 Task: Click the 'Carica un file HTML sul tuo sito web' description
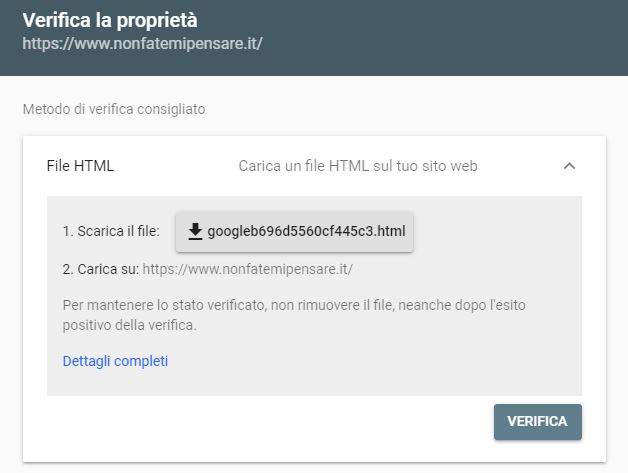click(x=357, y=166)
